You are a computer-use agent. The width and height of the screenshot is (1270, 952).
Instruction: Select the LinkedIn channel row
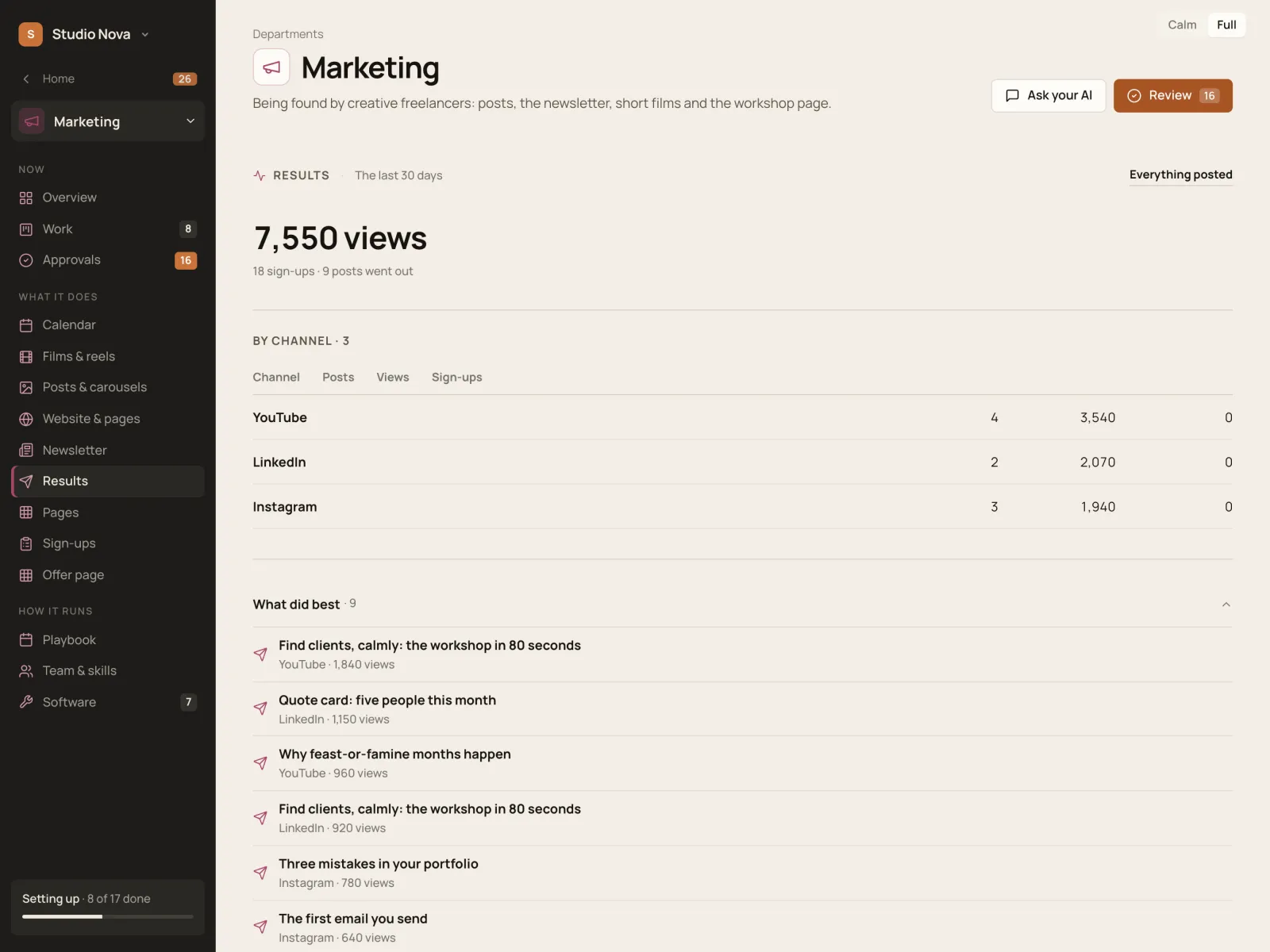tap(743, 462)
